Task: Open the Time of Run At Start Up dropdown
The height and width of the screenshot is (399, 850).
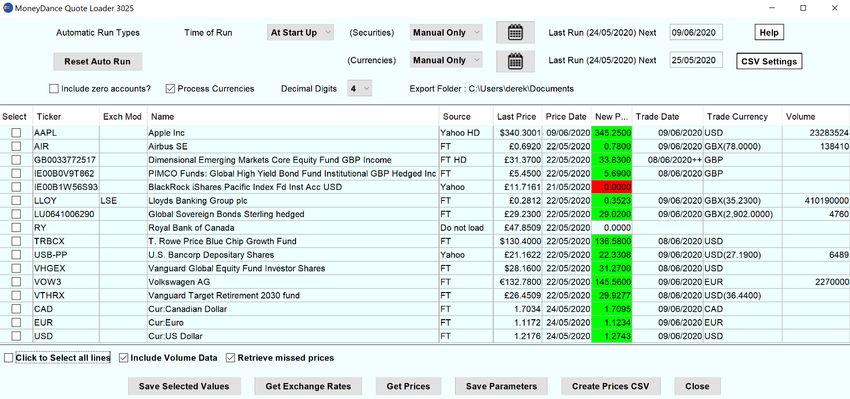Action: (300, 33)
